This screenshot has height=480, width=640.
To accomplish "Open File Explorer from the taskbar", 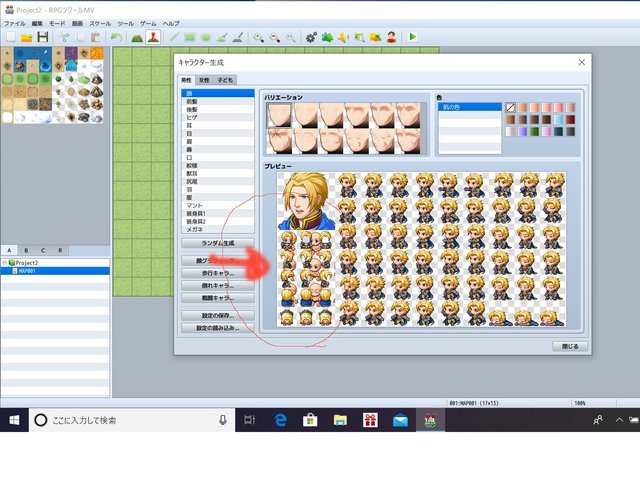I will tap(340, 420).
